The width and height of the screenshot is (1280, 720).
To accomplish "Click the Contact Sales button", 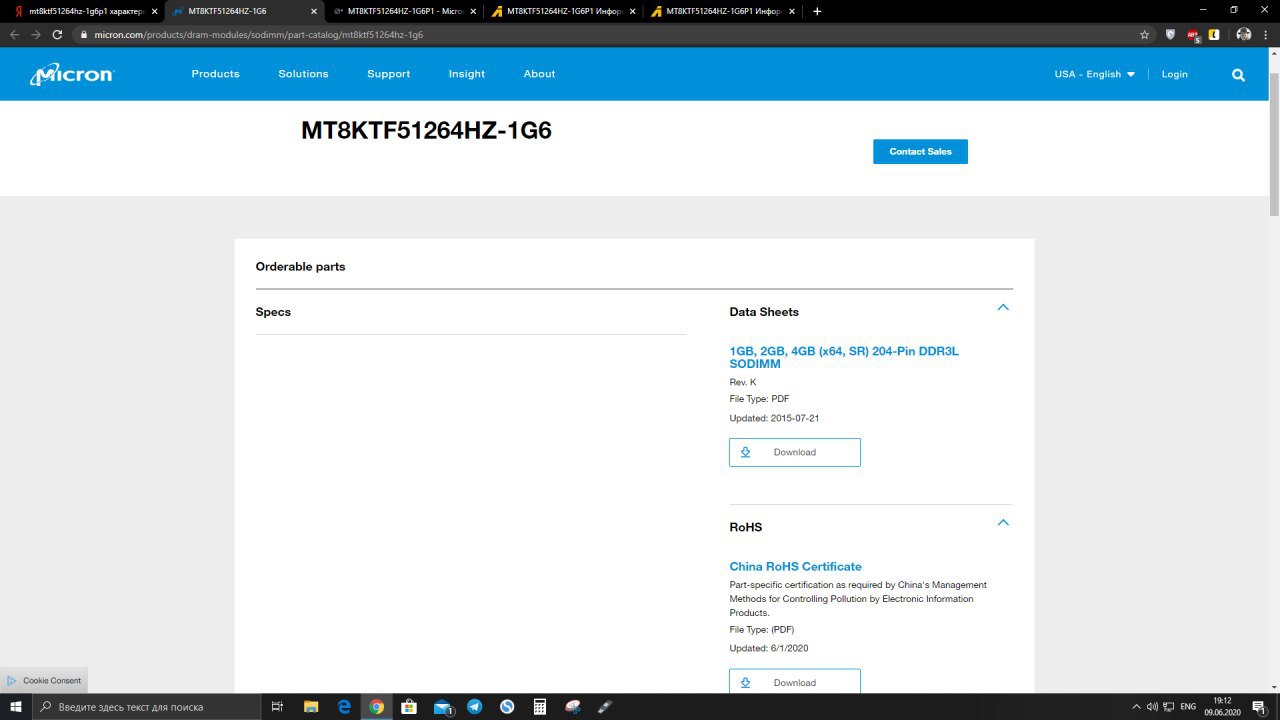I will 920,151.
